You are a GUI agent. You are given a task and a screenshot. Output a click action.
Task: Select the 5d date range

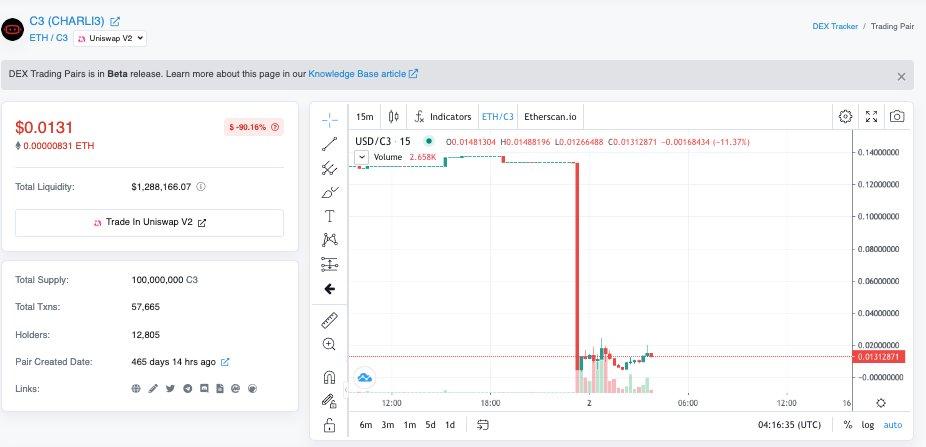pos(430,425)
